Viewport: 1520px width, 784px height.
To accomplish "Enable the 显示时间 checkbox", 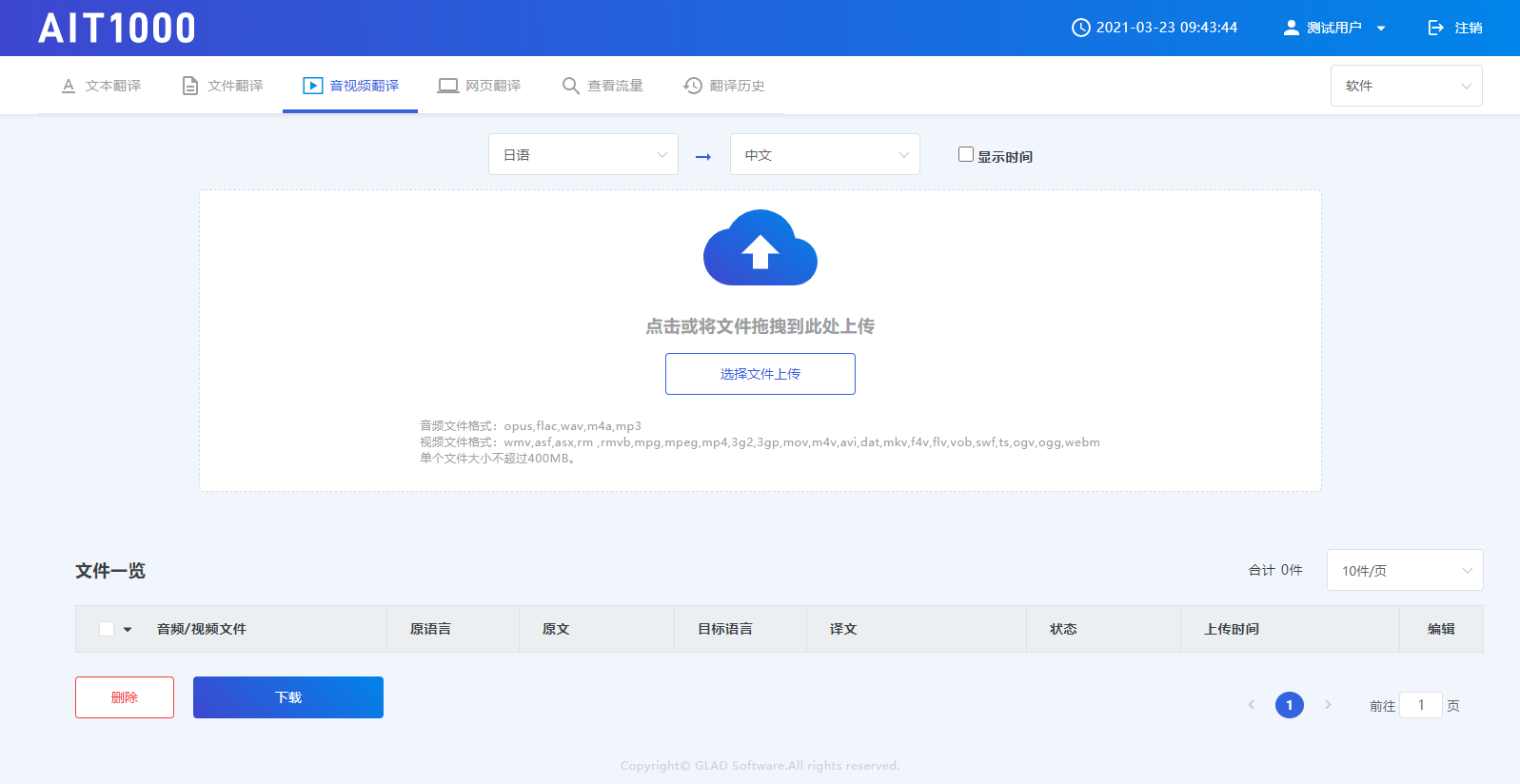I will pos(966,154).
